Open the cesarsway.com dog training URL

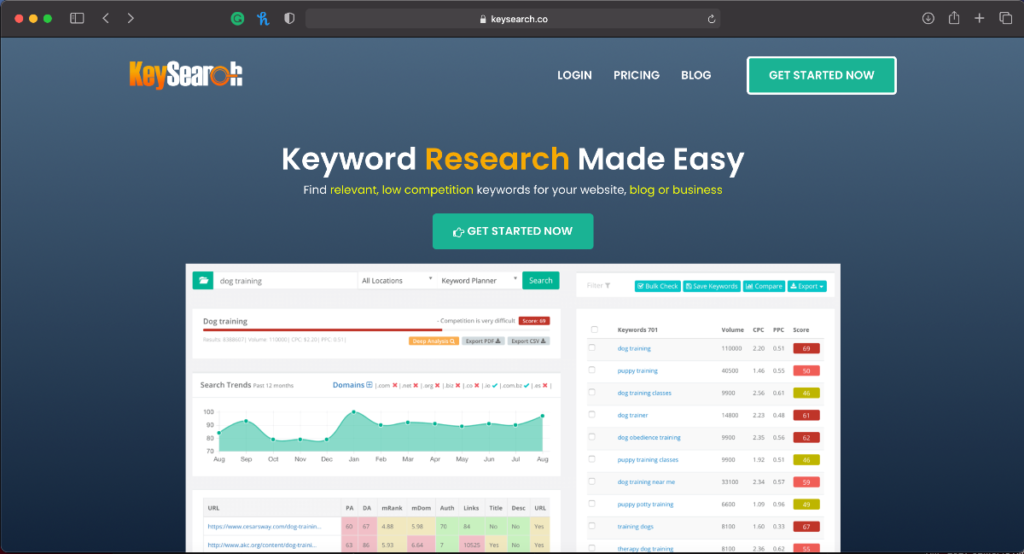[x=264, y=526]
